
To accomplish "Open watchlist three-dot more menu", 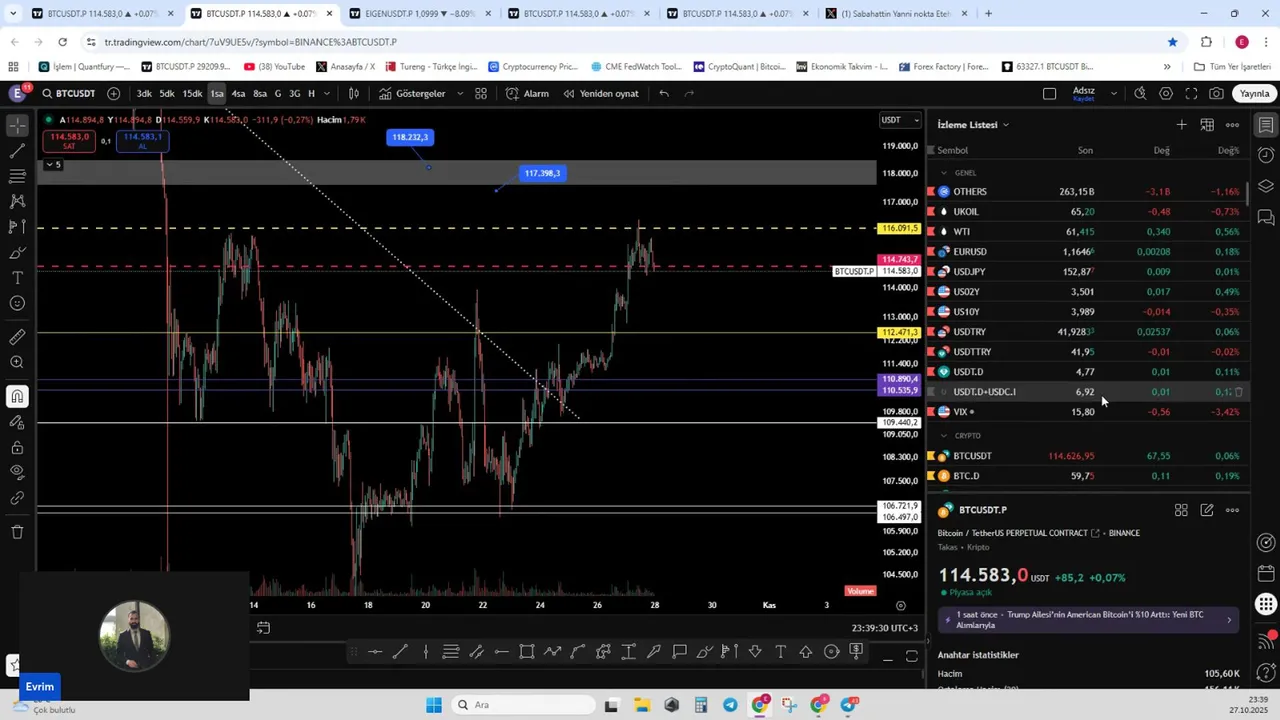I will coord(1232,125).
